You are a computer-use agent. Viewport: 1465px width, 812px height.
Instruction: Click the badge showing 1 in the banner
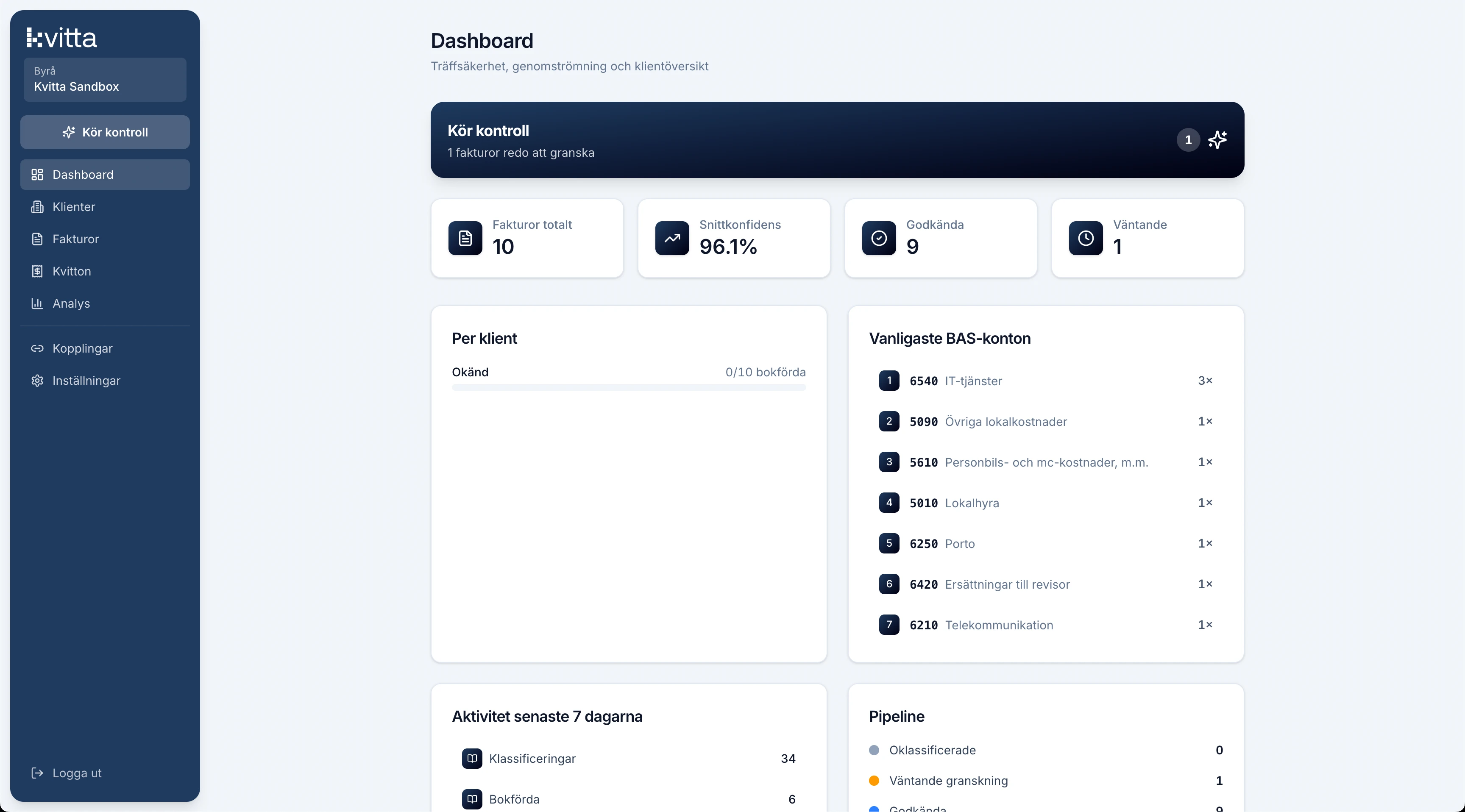[x=1188, y=140]
